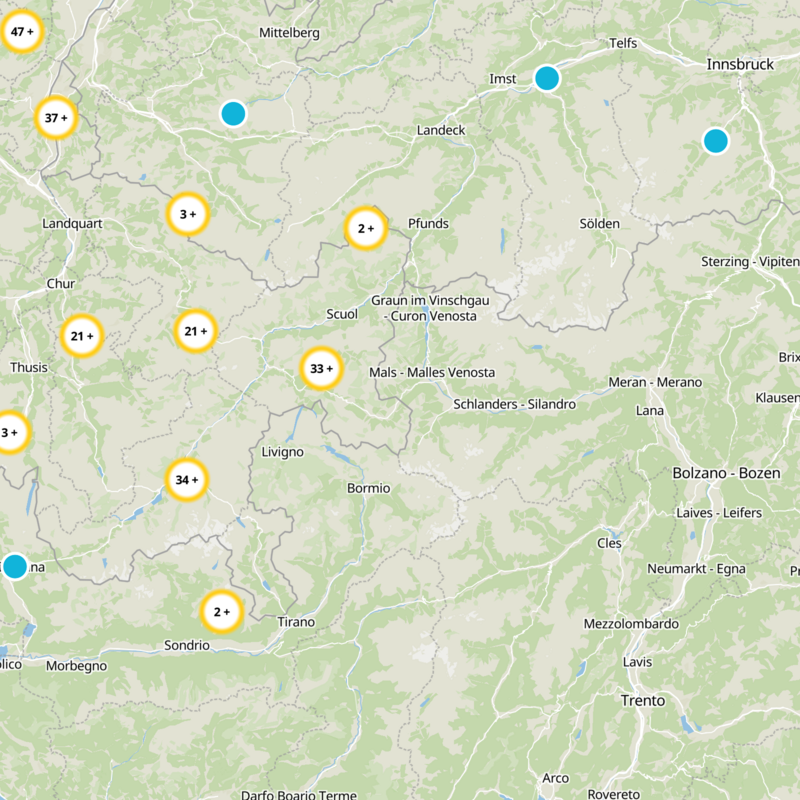
Task: Click the 2+ cluster above Sondrio
Action: pos(221,612)
